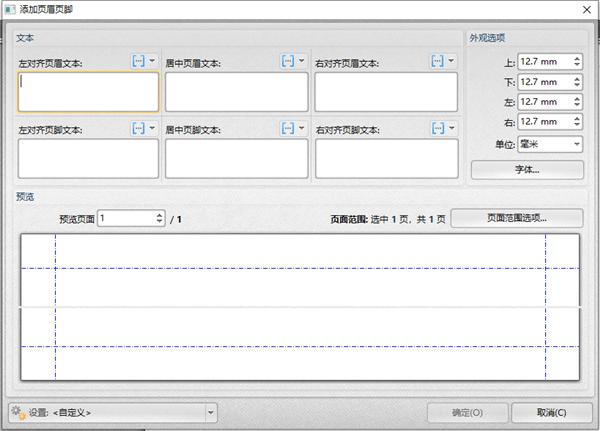Click macro insert icon for center header text
The image size is (600, 431).
(x=288, y=61)
